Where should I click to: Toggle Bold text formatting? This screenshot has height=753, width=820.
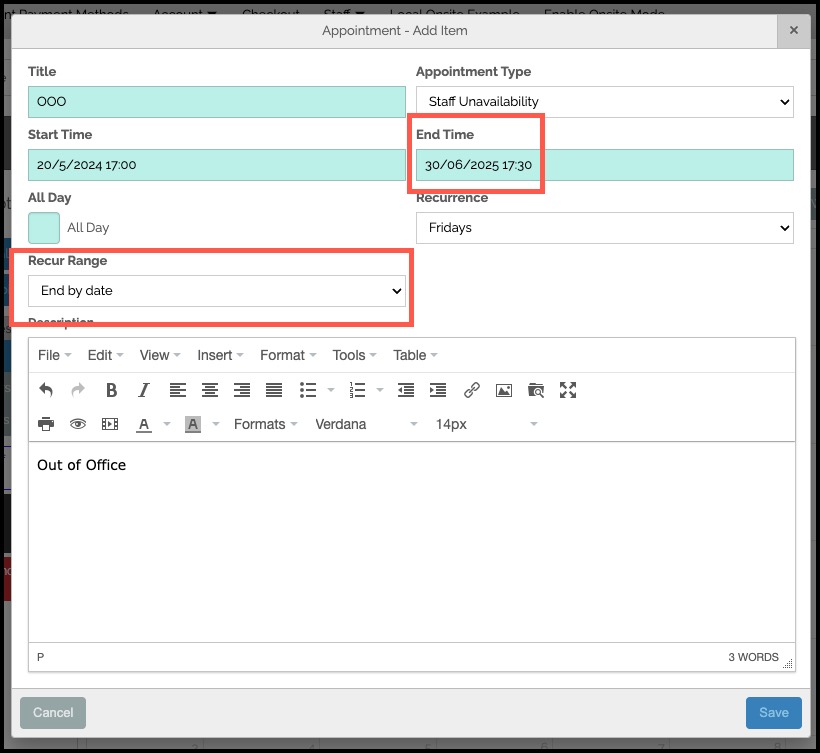(111, 390)
